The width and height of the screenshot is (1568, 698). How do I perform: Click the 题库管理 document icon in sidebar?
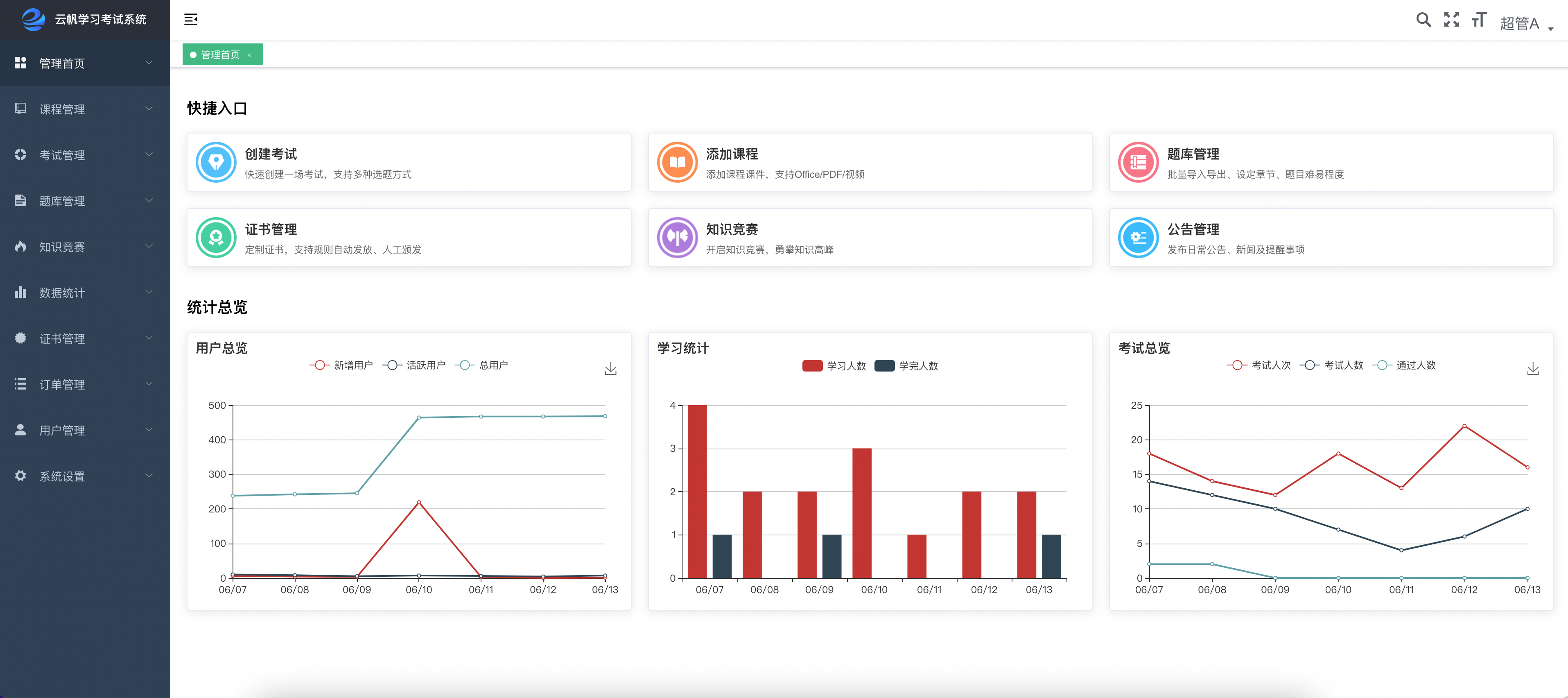pyautogui.click(x=21, y=200)
